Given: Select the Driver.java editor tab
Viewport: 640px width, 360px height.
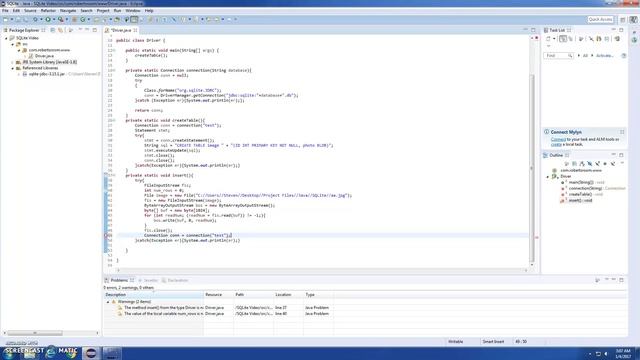Looking at the screenshot, I should [121, 30].
